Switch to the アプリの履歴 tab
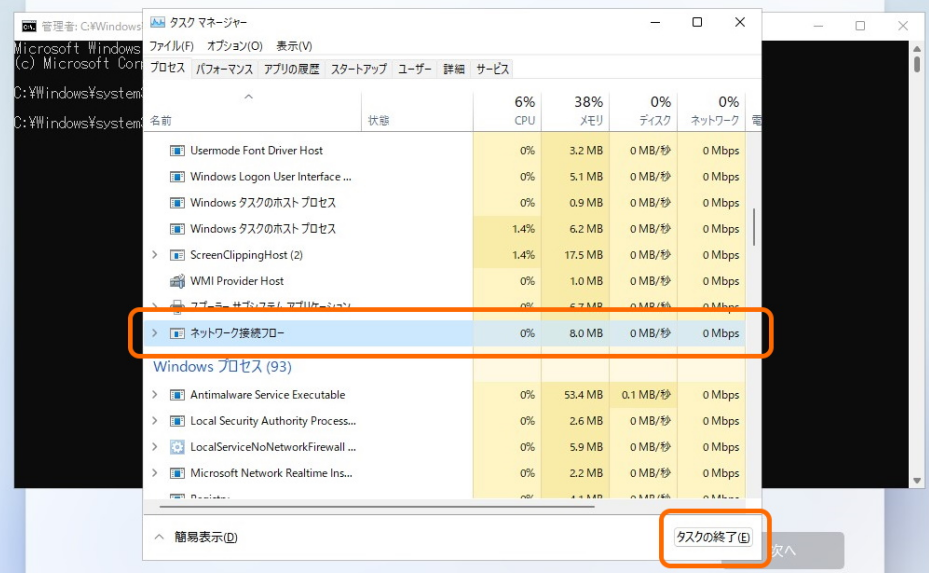 point(291,69)
